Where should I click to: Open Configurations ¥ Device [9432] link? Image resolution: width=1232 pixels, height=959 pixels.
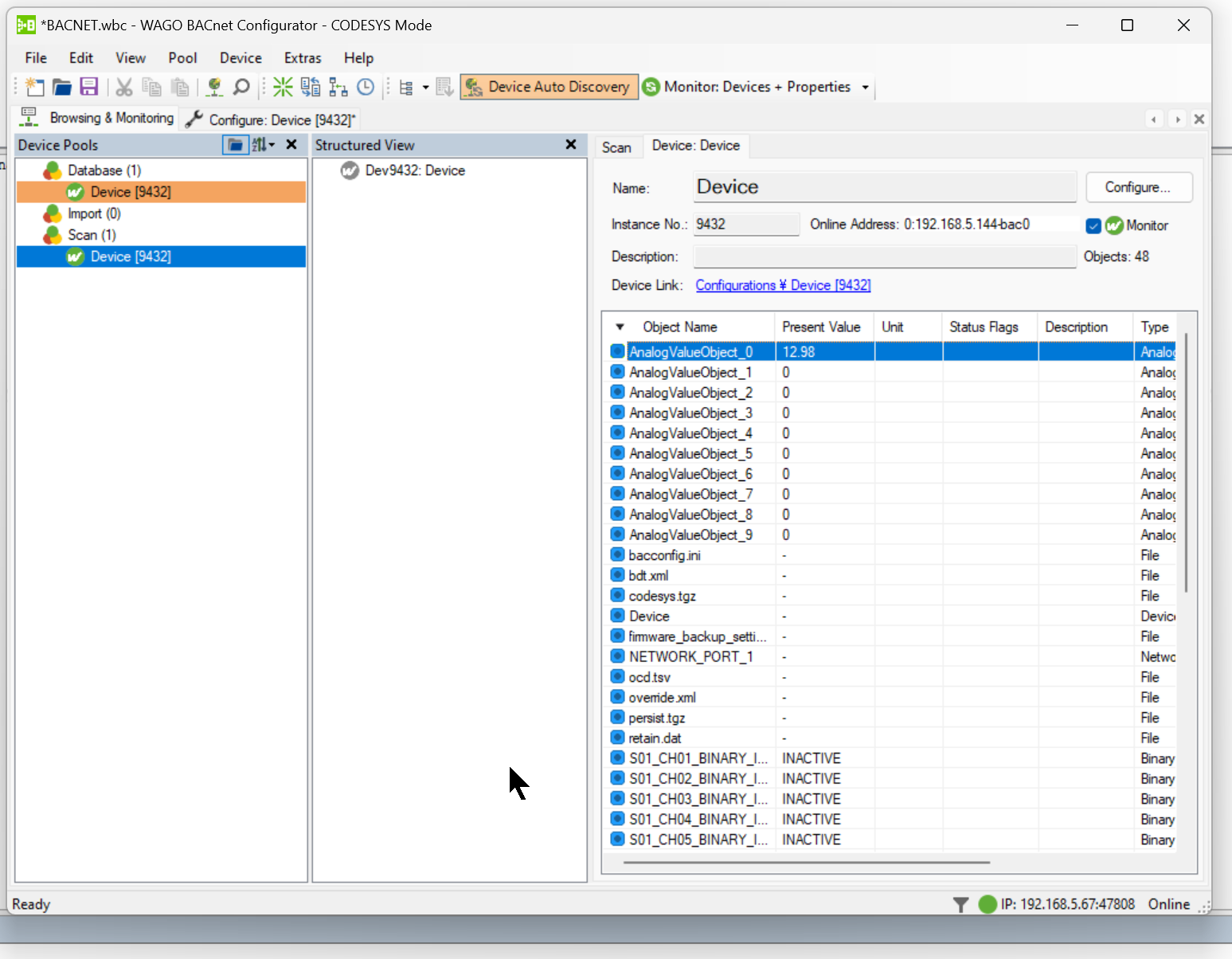coord(783,285)
